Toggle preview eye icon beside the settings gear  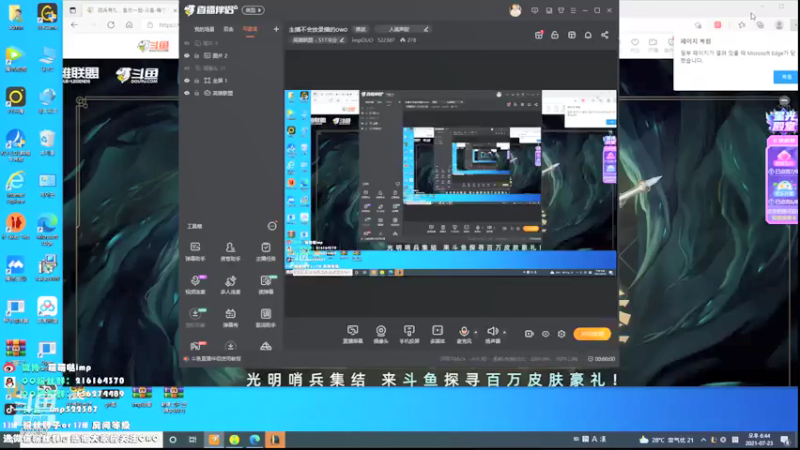545,334
